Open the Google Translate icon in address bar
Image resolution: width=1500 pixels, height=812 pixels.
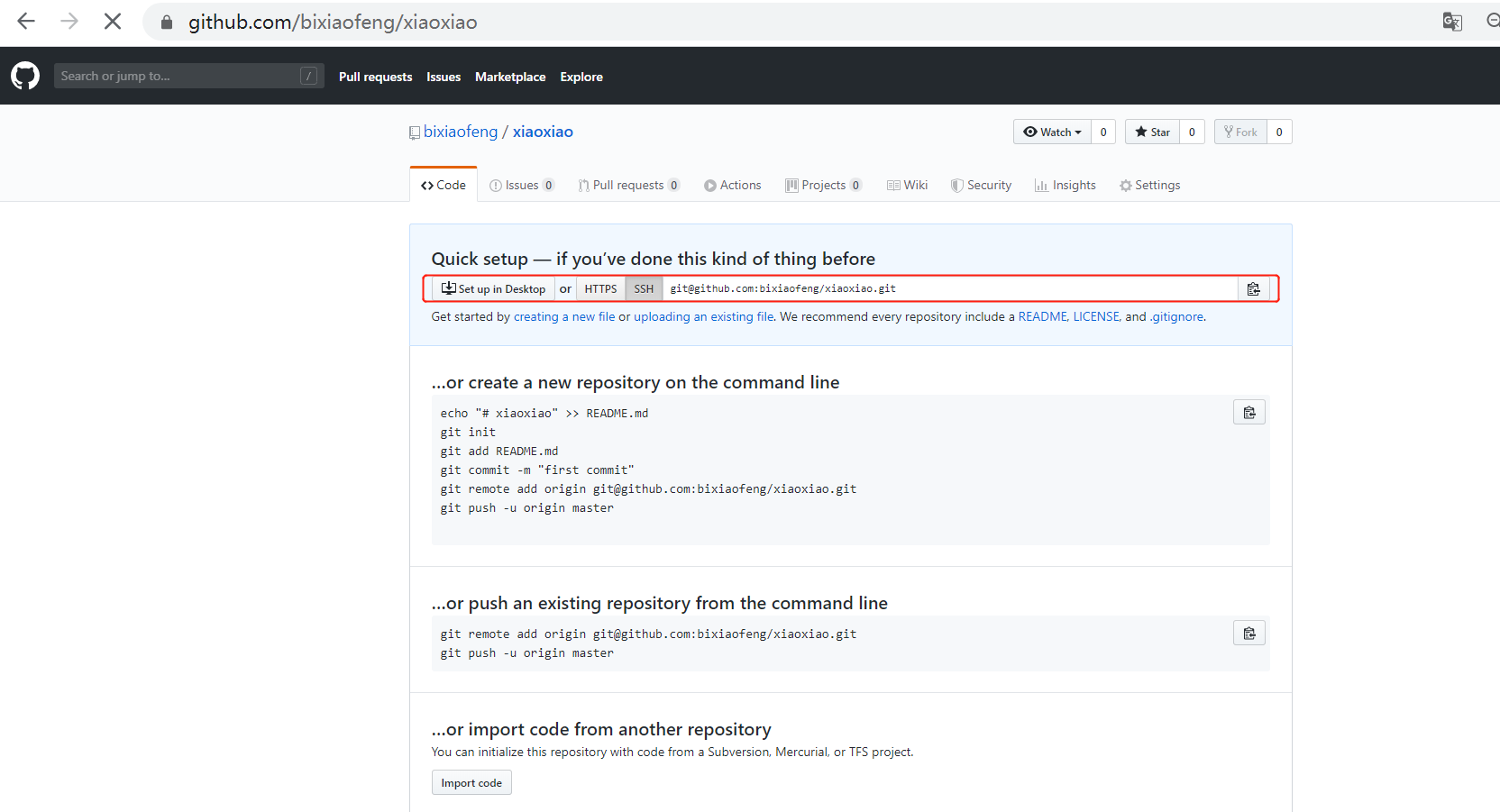click(x=1451, y=22)
